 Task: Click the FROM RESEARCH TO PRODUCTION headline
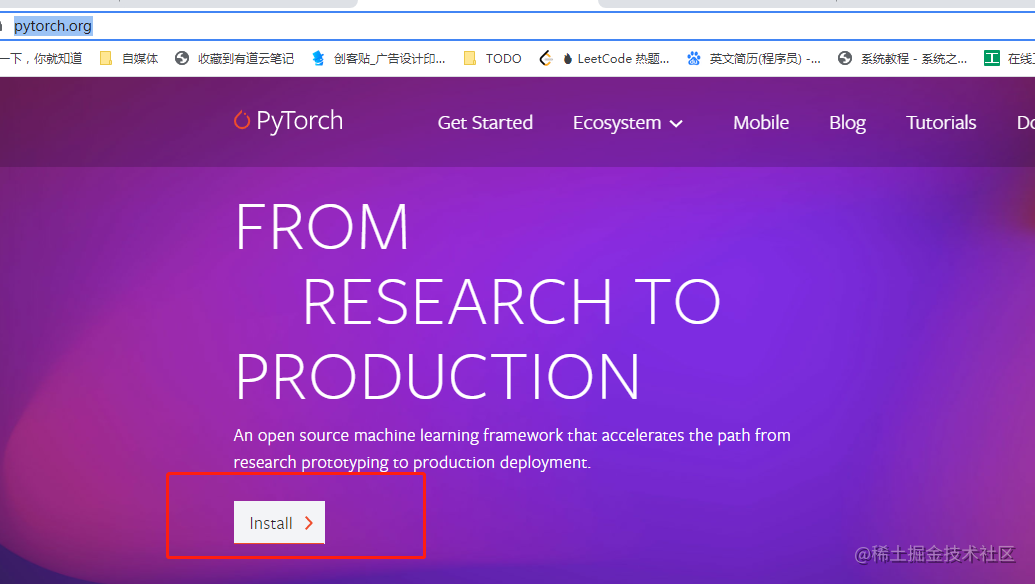pyautogui.click(x=477, y=301)
